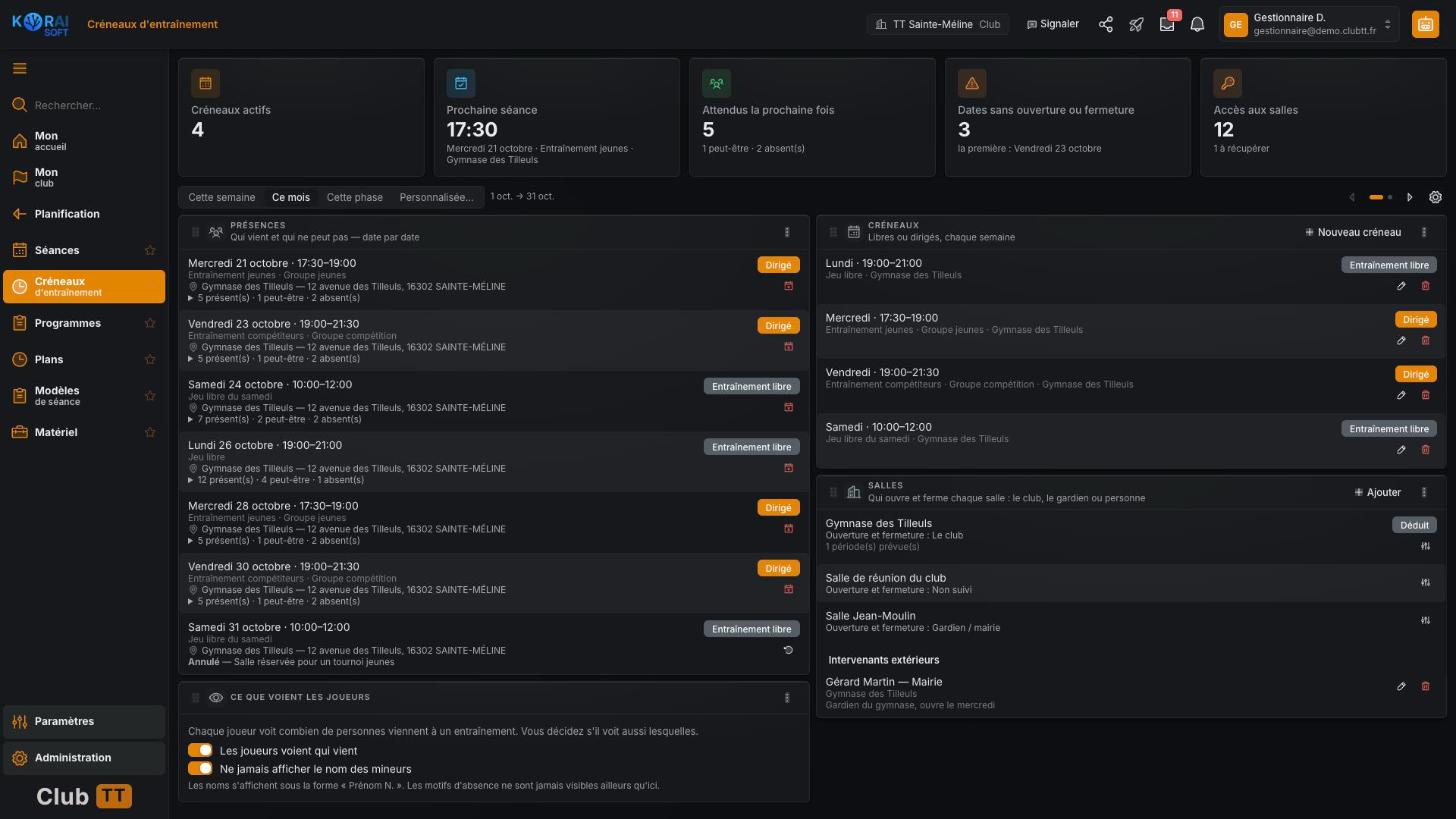
Task: Cancel the Mercredi 21 octobre session icon
Action: tap(788, 286)
